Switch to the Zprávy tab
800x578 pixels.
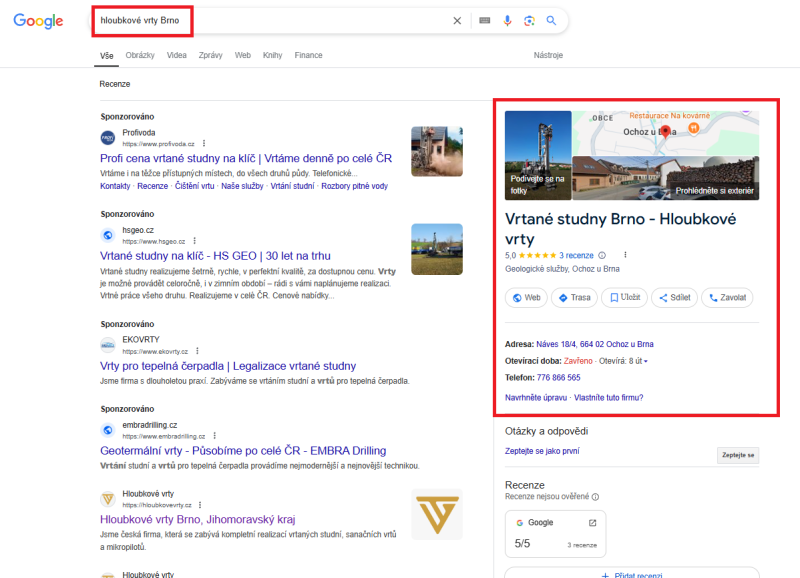point(211,55)
